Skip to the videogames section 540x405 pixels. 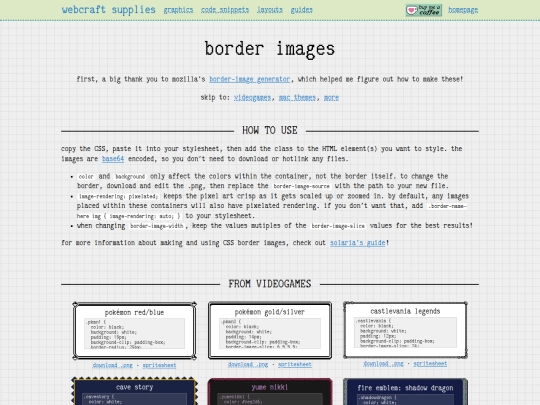coord(252,97)
